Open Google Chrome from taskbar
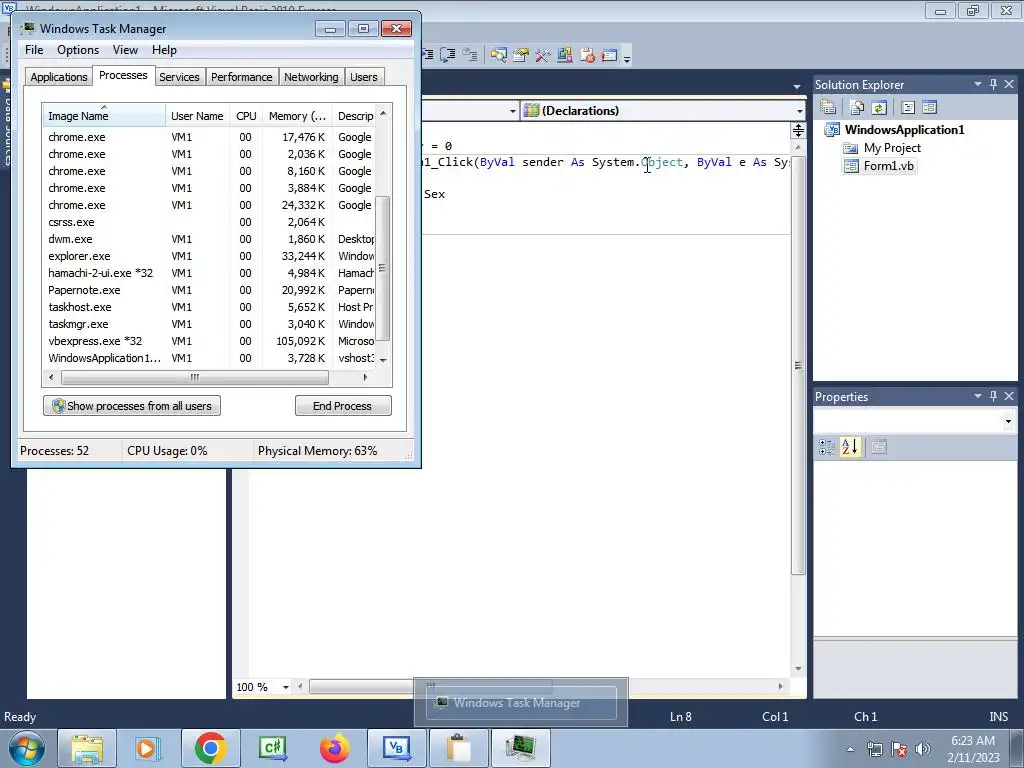 click(x=210, y=748)
